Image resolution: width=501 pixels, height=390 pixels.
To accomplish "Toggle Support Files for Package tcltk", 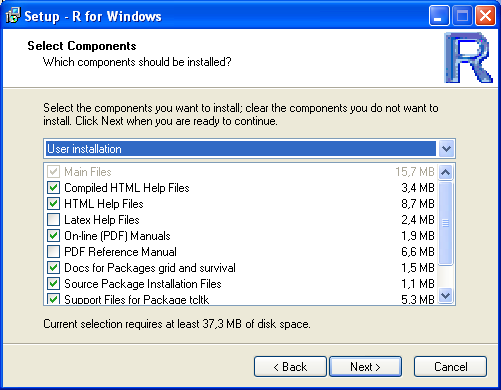I will tap(53, 299).
